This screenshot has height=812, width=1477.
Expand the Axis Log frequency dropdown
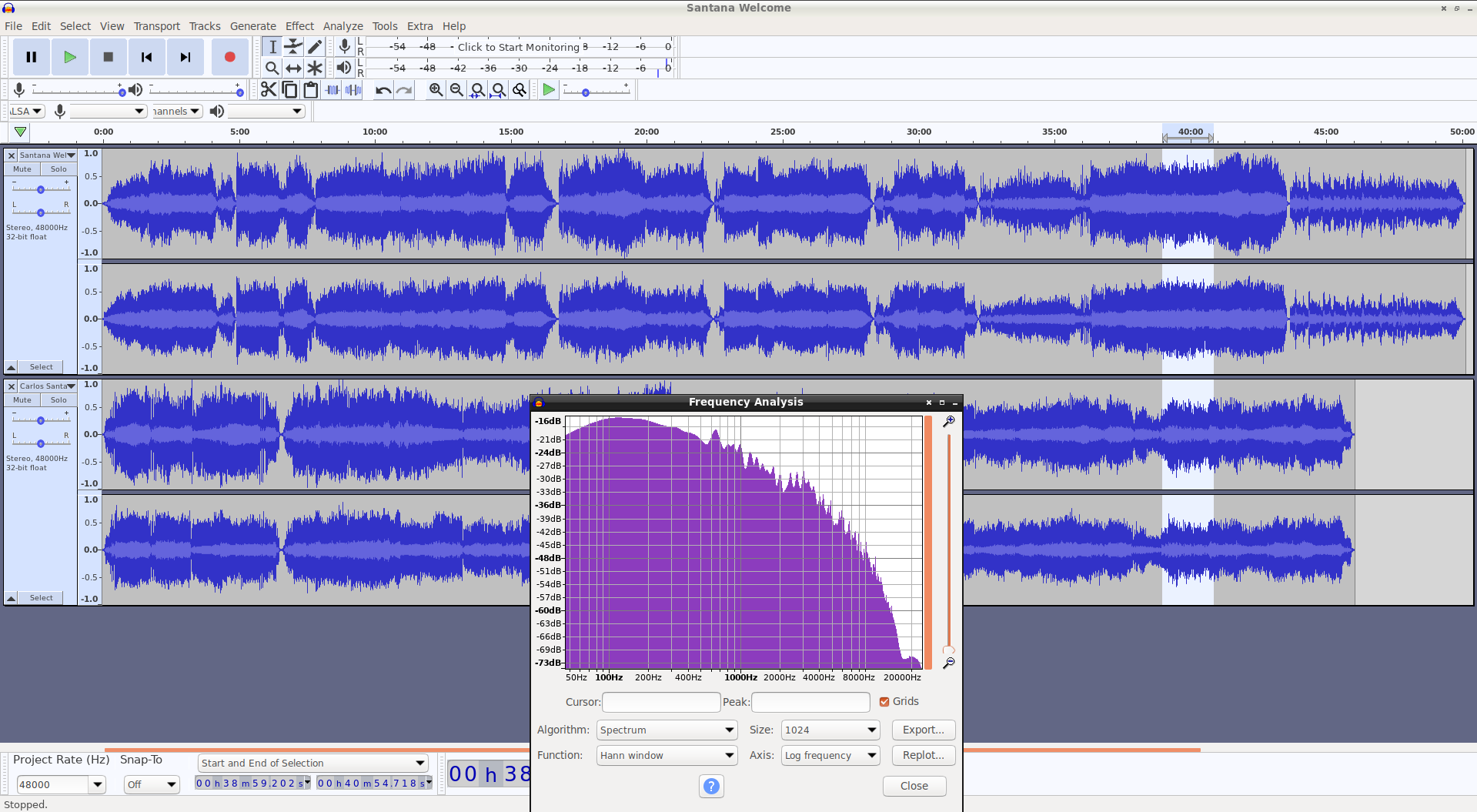point(830,755)
